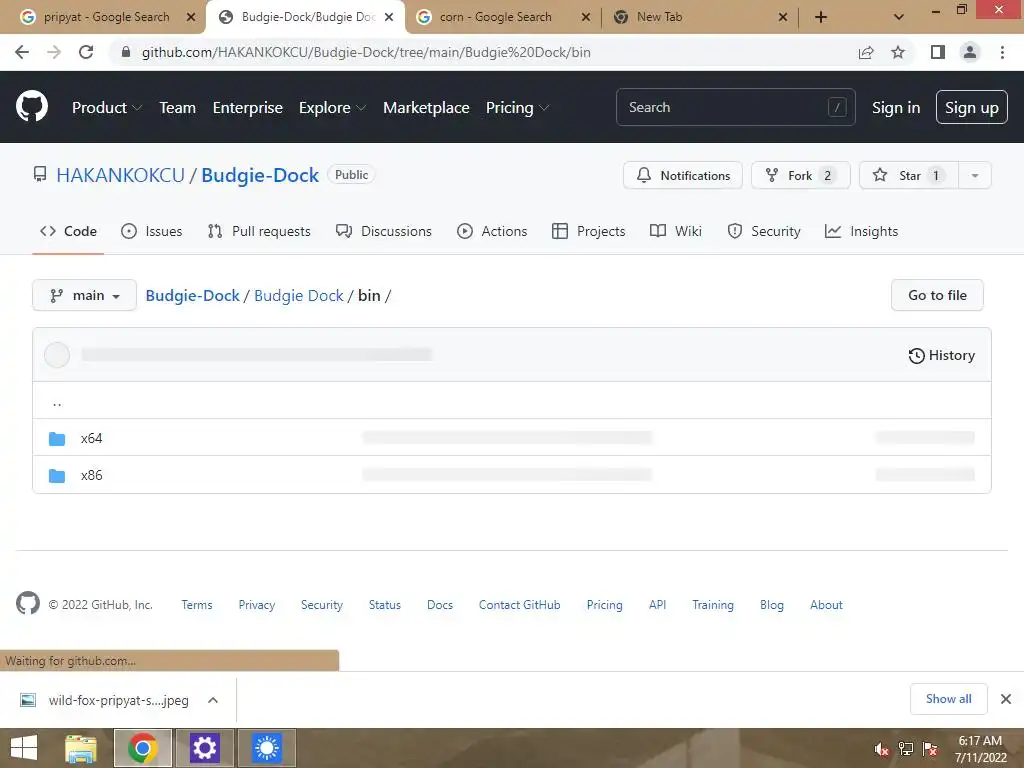Open Contact GitHub footer link
Image resolution: width=1024 pixels, height=768 pixels.
(x=519, y=605)
